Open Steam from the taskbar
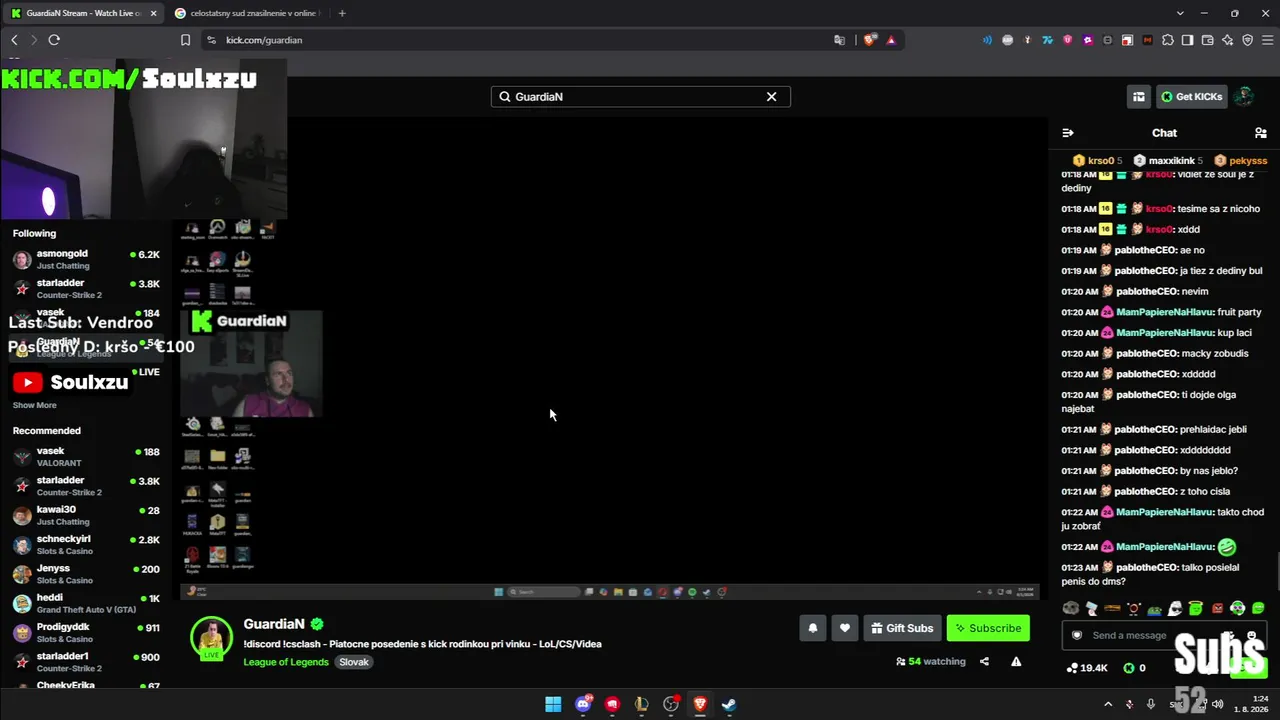The width and height of the screenshot is (1280, 720). point(730,704)
